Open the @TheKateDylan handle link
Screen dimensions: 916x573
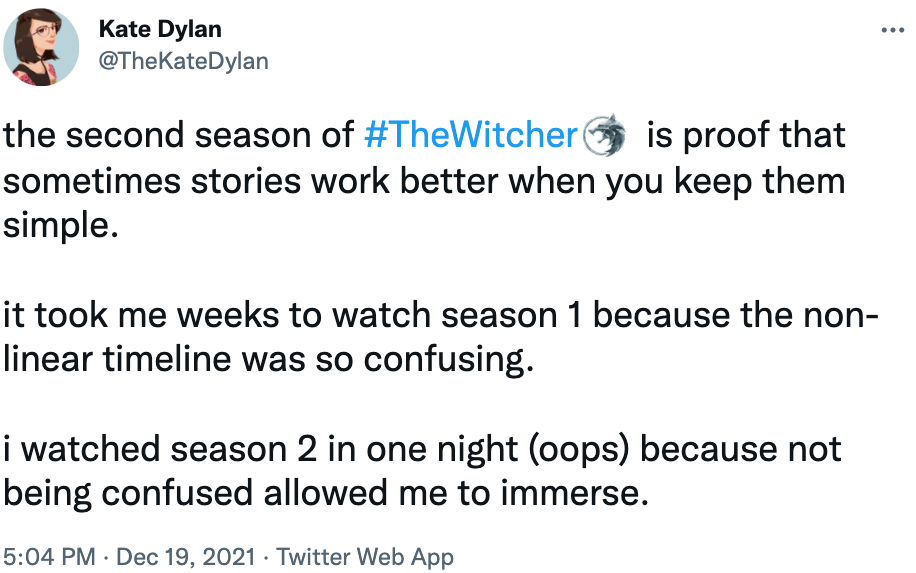point(184,60)
